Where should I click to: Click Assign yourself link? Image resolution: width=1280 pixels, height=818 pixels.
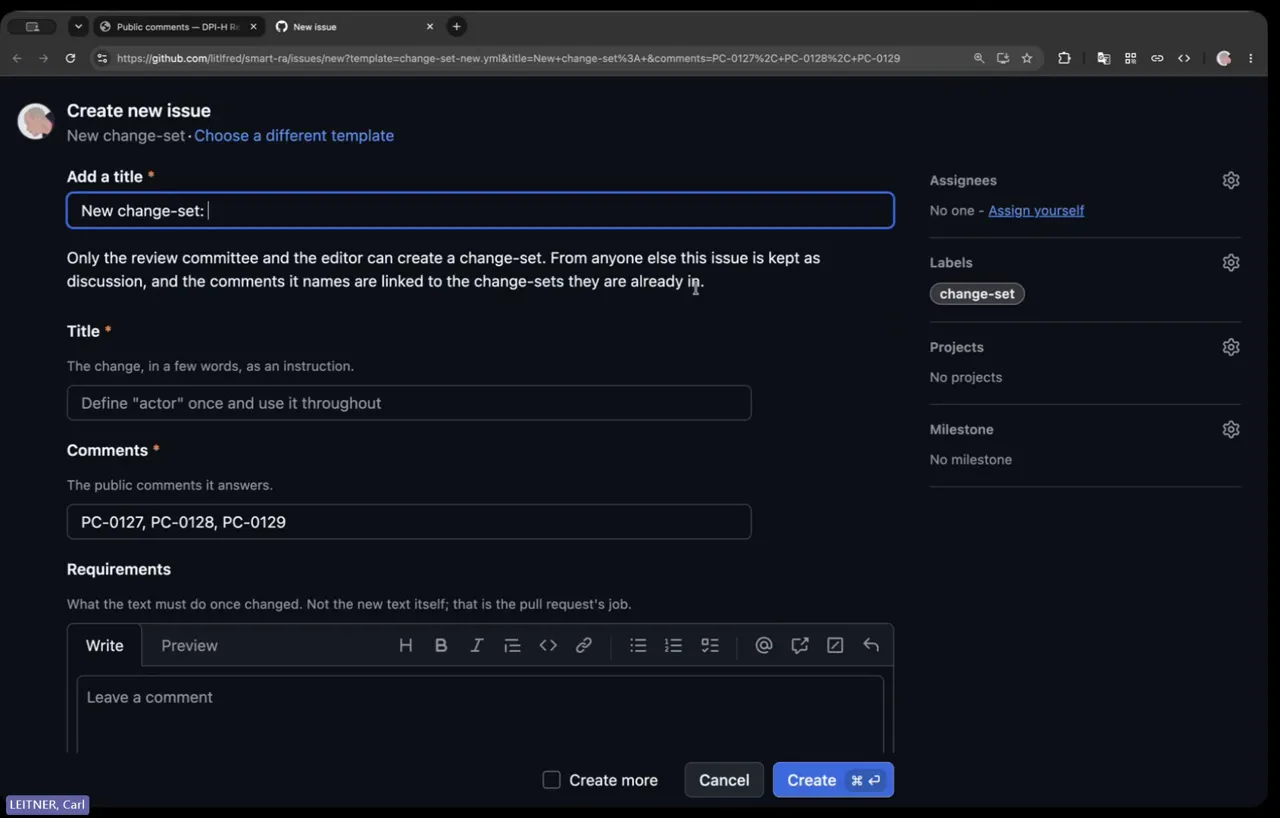[1036, 210]
